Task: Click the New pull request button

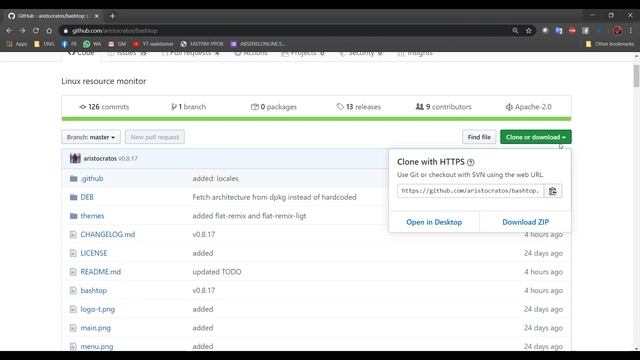Action: pos(155,137)
